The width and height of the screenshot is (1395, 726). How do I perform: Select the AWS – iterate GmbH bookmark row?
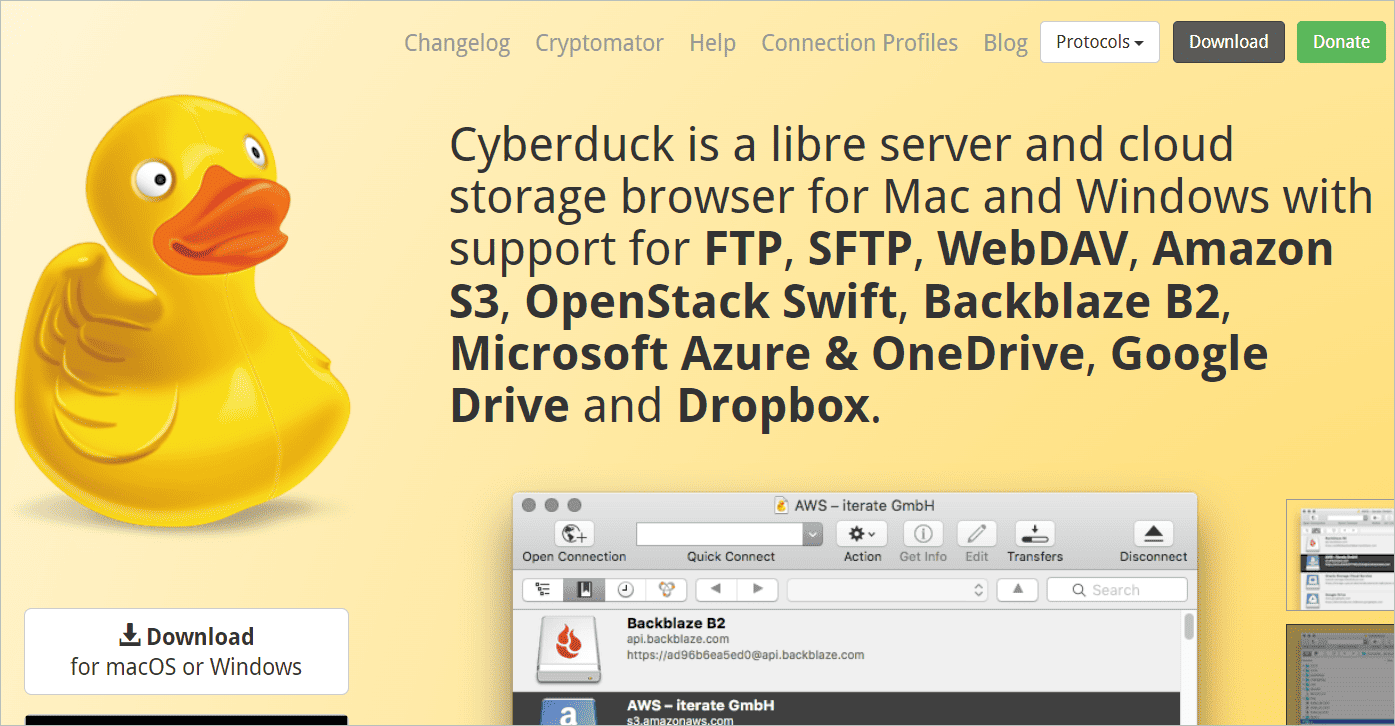click(847, 710)
